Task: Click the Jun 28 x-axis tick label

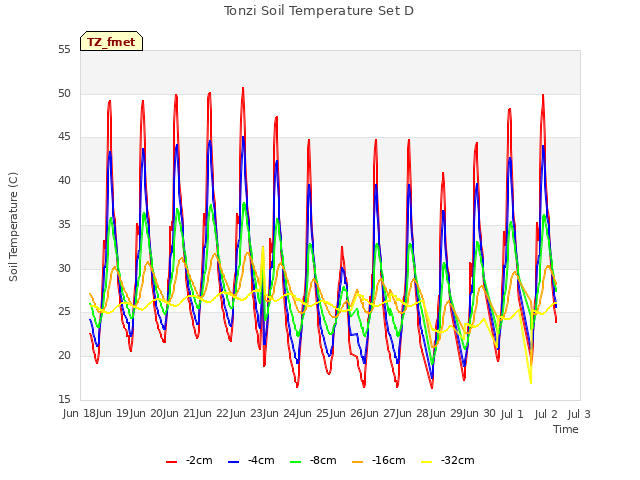Action: tap(414, 414)
